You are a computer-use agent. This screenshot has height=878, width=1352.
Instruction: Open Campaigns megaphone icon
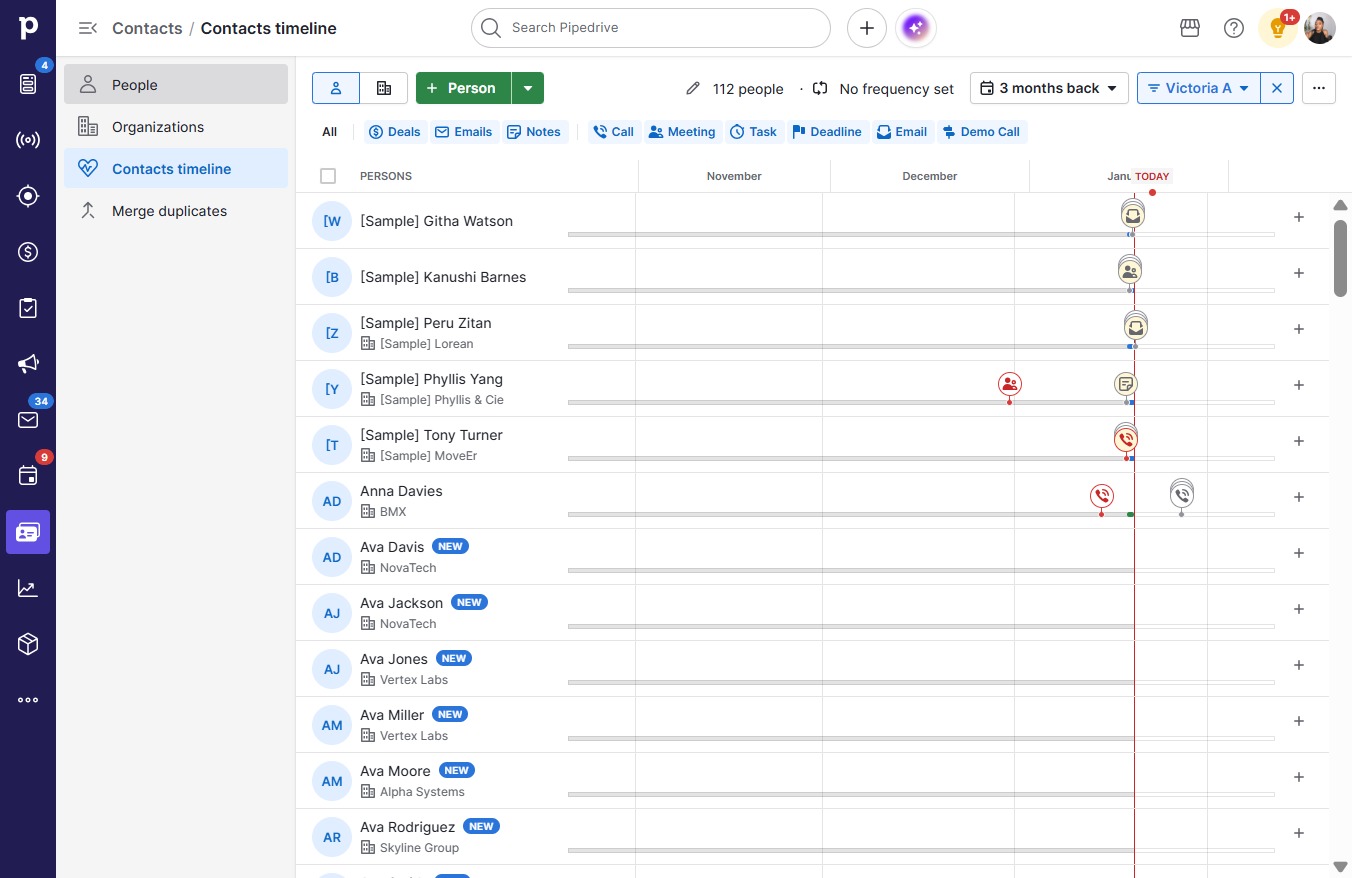[28, 364]
